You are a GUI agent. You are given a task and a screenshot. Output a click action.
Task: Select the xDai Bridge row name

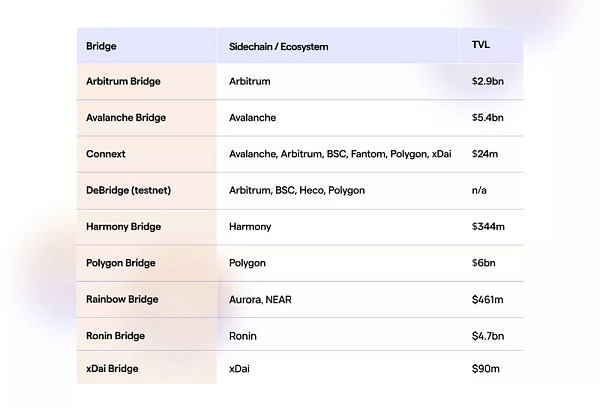tap(113, 369)
